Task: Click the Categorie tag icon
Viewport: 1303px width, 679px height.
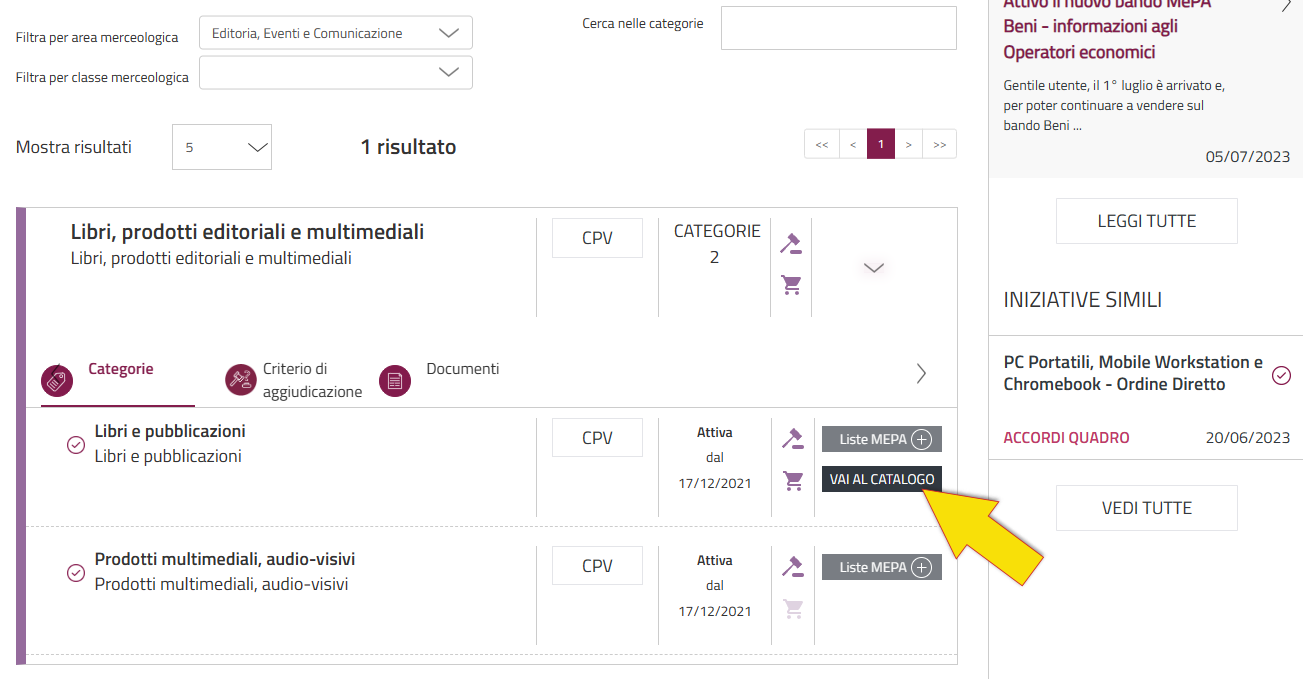Action: 57,380
